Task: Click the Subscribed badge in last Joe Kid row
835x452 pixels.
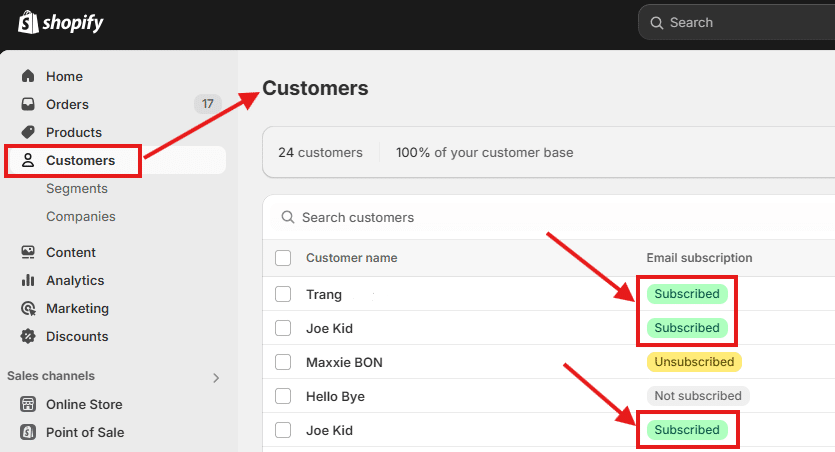Action: click(687, 430)
